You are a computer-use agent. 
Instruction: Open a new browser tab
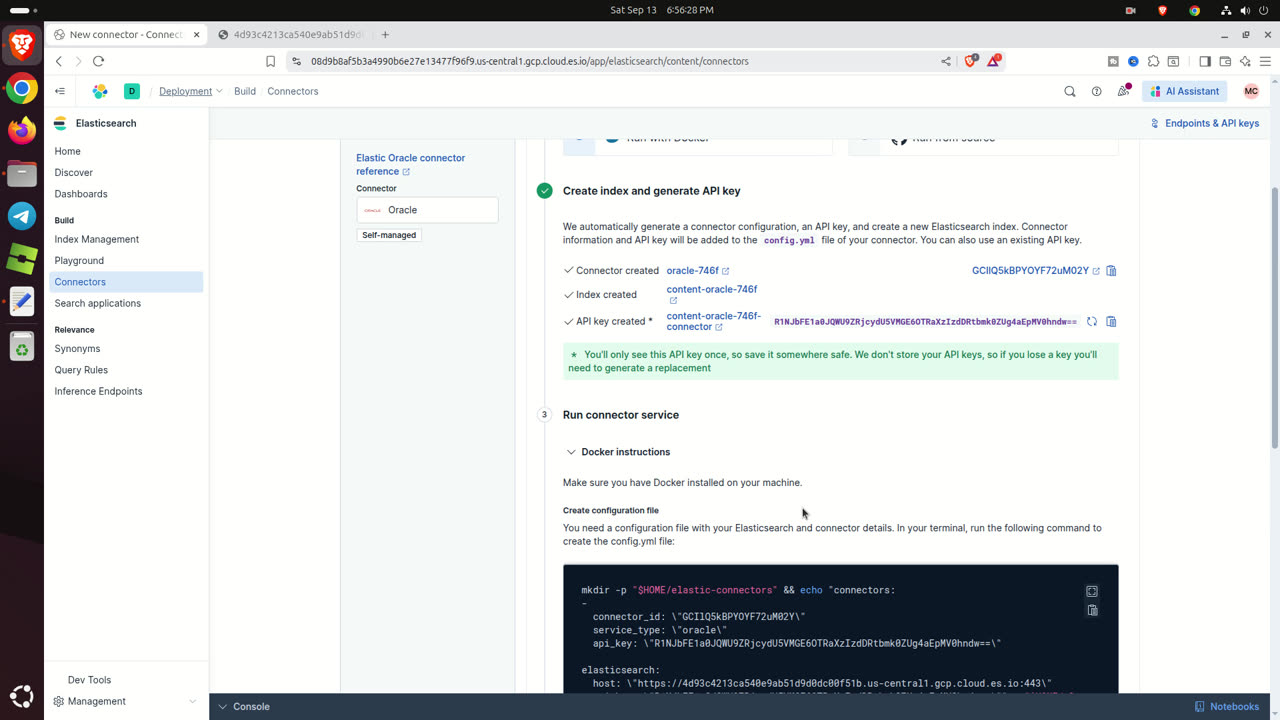click(385, 34)
